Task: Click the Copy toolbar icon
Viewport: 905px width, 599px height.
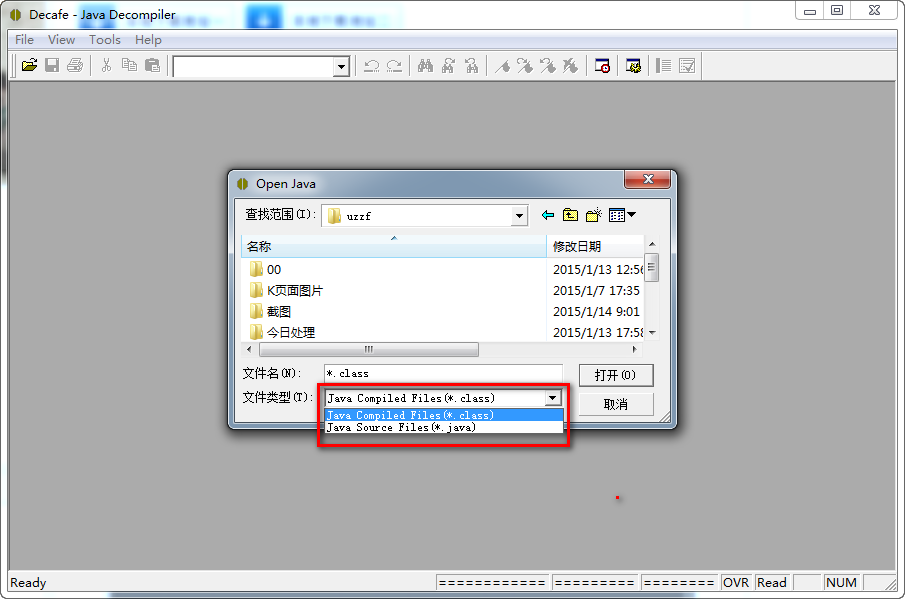Action: 129,66
